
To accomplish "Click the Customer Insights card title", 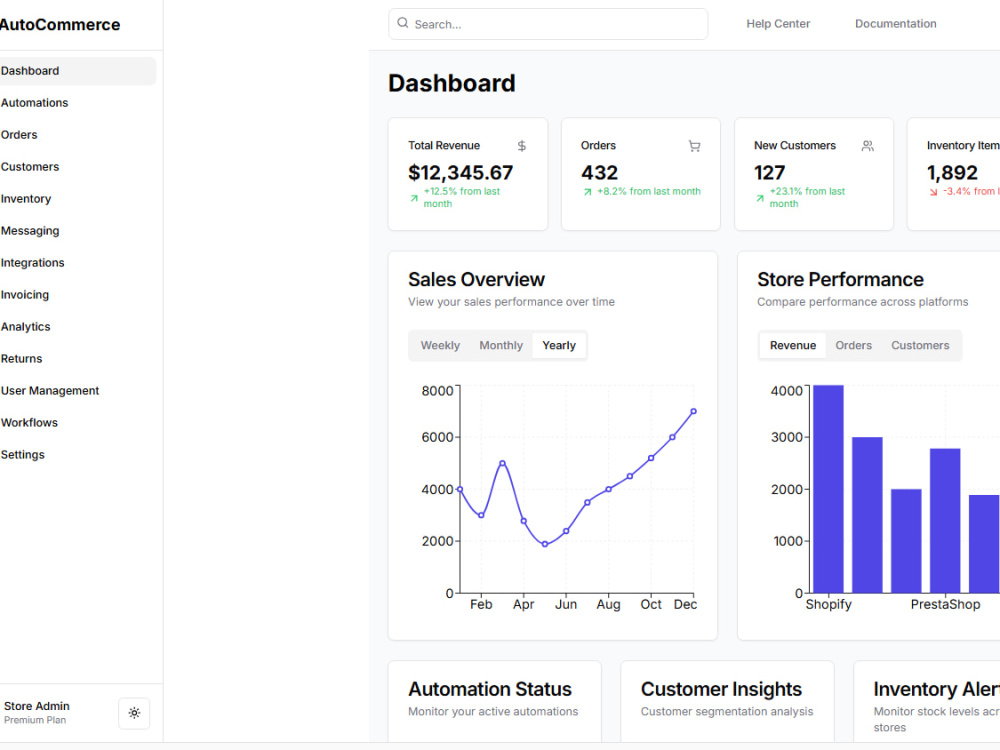I will click(x=721, y=689).
